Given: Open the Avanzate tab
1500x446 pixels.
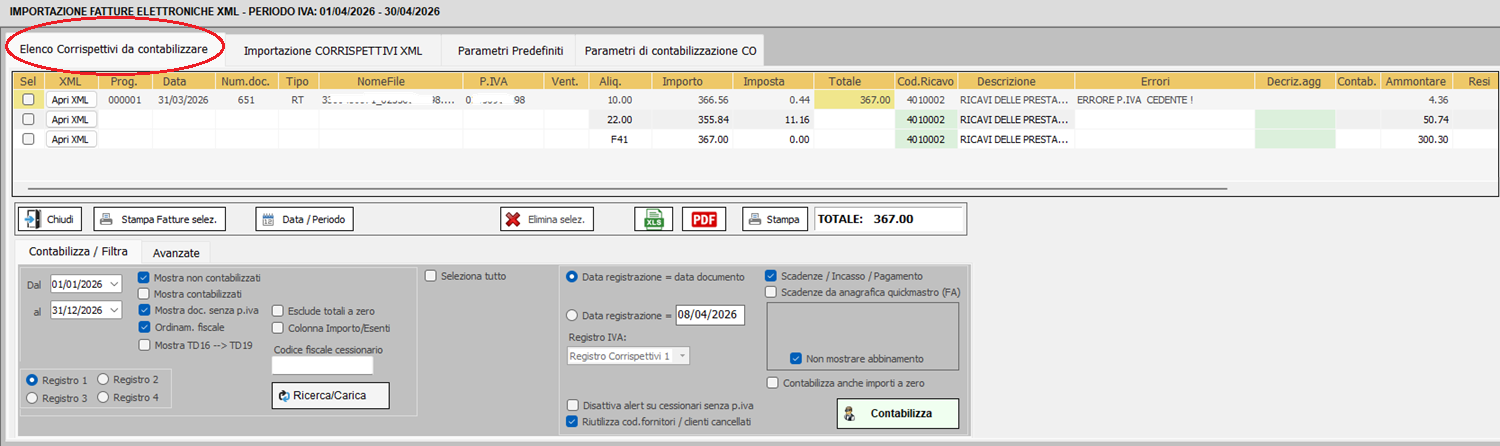Looking at the screenshot, I should coord(176,253).
